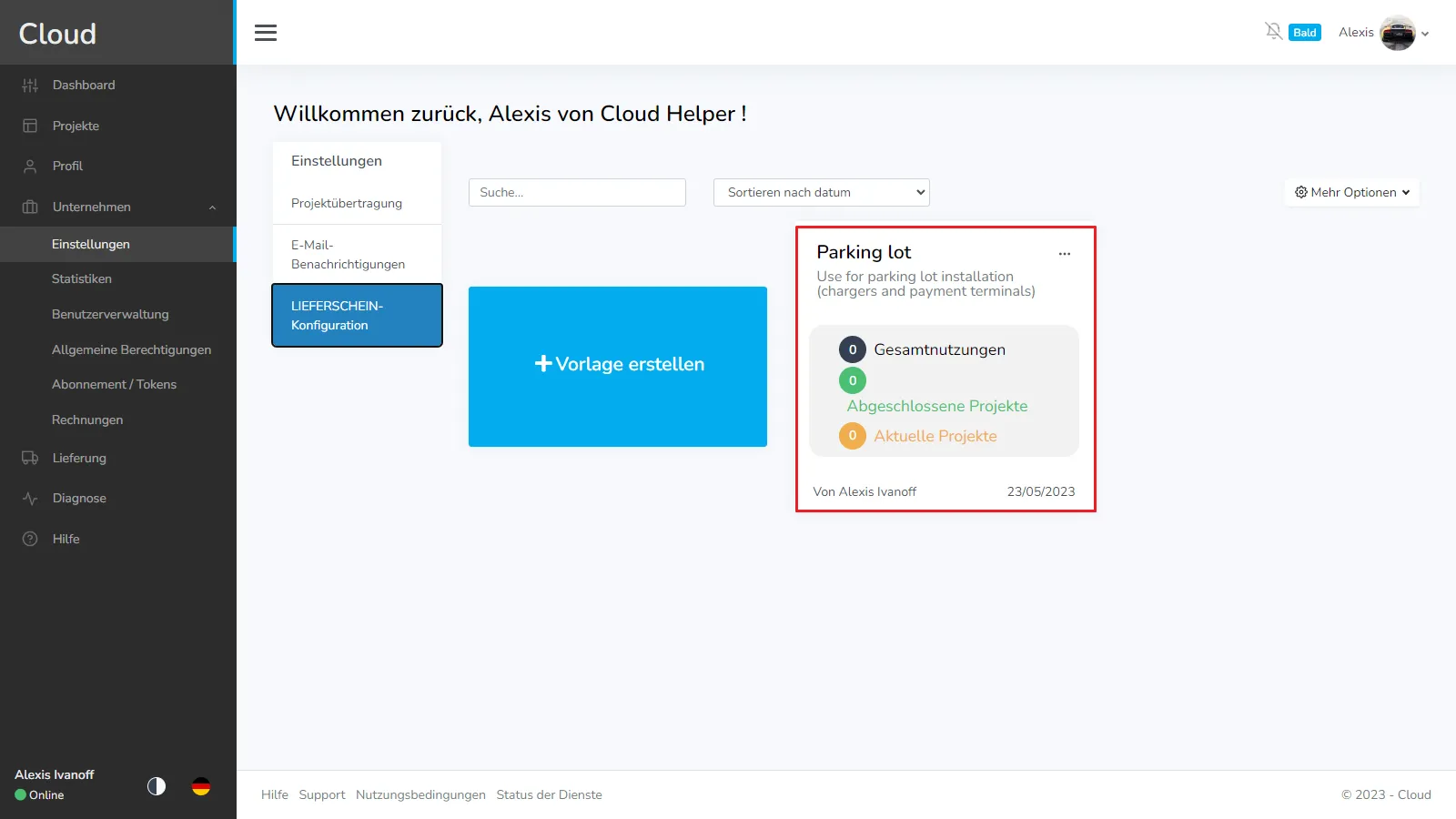This screenshot has width=1456, height=819.
Task: Click the Profil person icon in sidebar
Action: pos(30,167)
